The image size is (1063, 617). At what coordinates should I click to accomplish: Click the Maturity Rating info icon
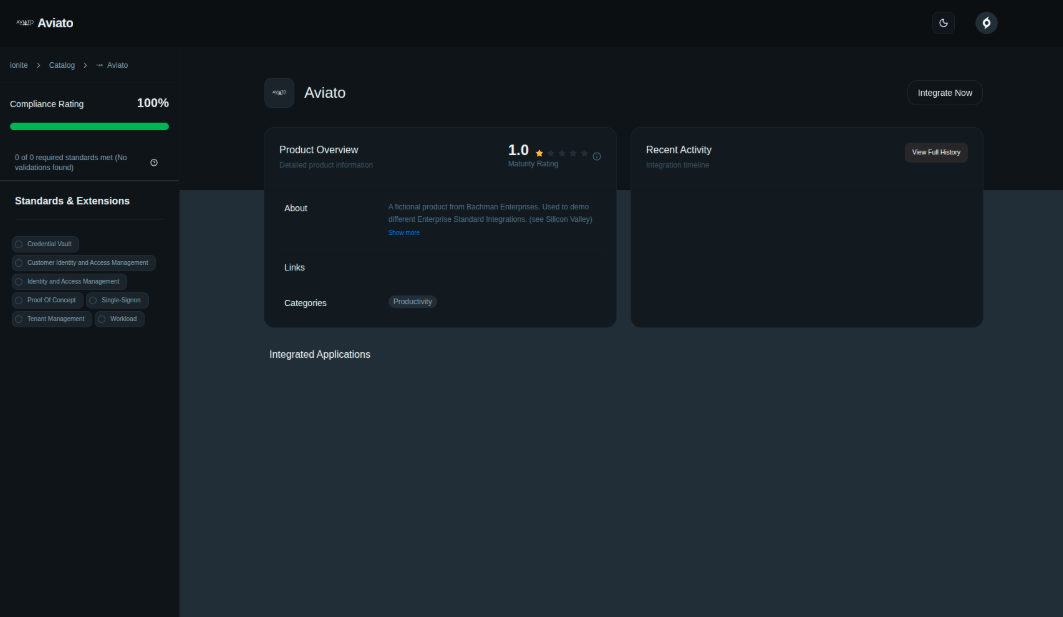point(597,156)
